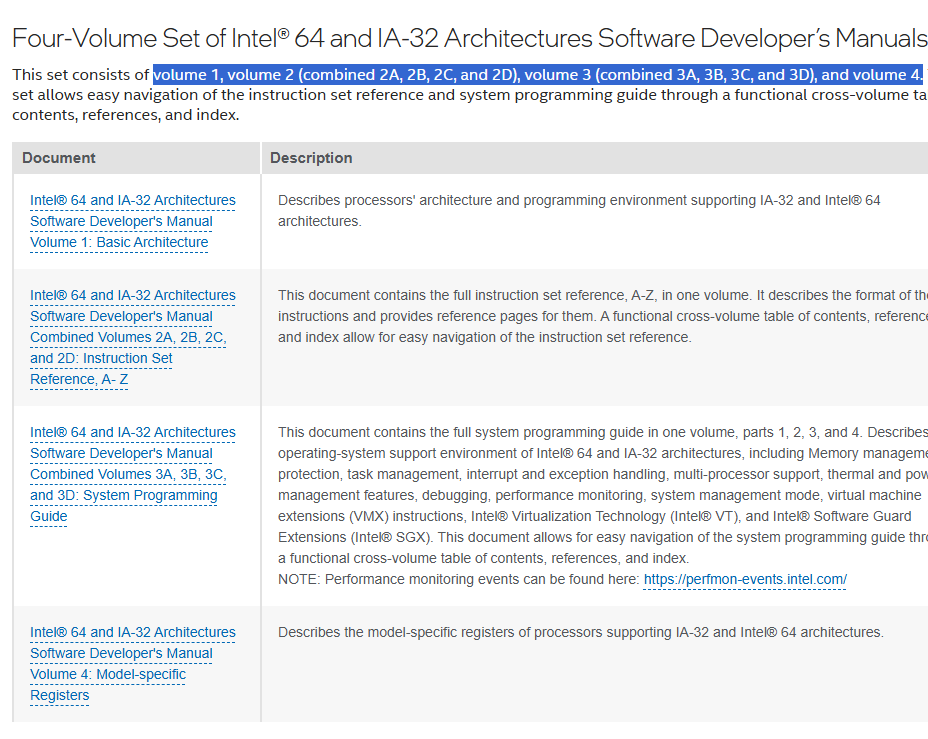Click the 'NOTE: Performance monitoring events' text
Image resolution: width=928 pixels, height=739 pixels.
tap(459, 579)
